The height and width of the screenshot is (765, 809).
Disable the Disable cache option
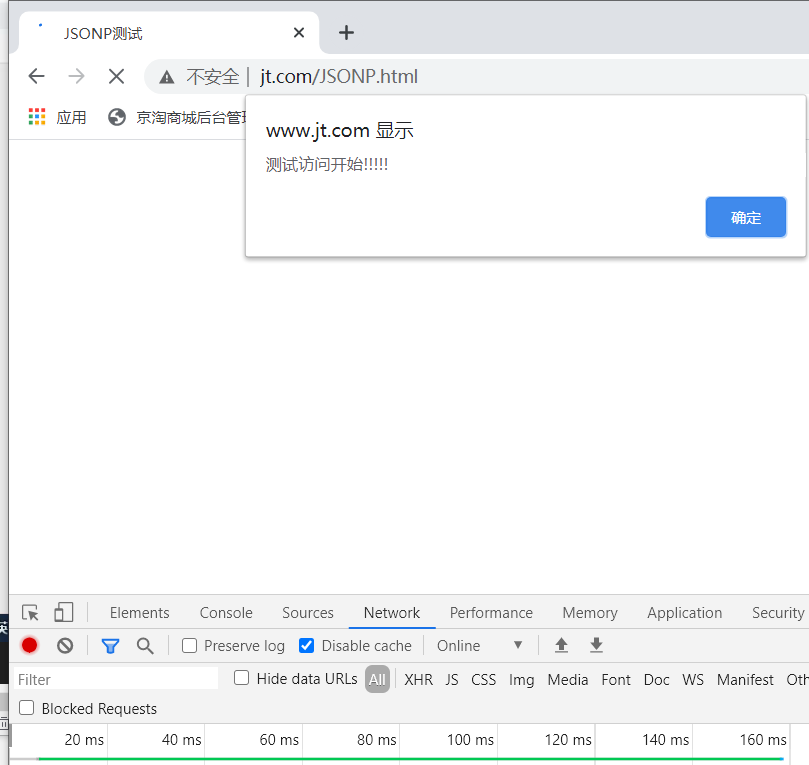click(306, 645)
